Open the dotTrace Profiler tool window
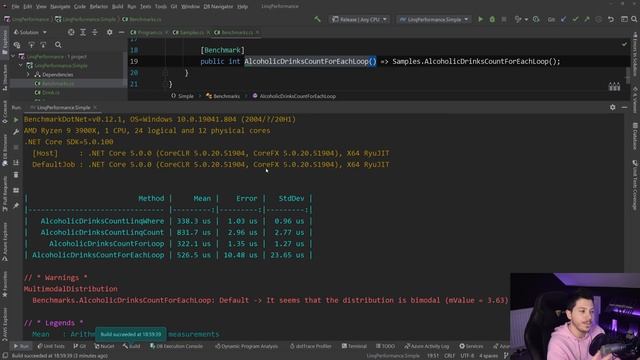640x360 pixels. coord(311,346)
